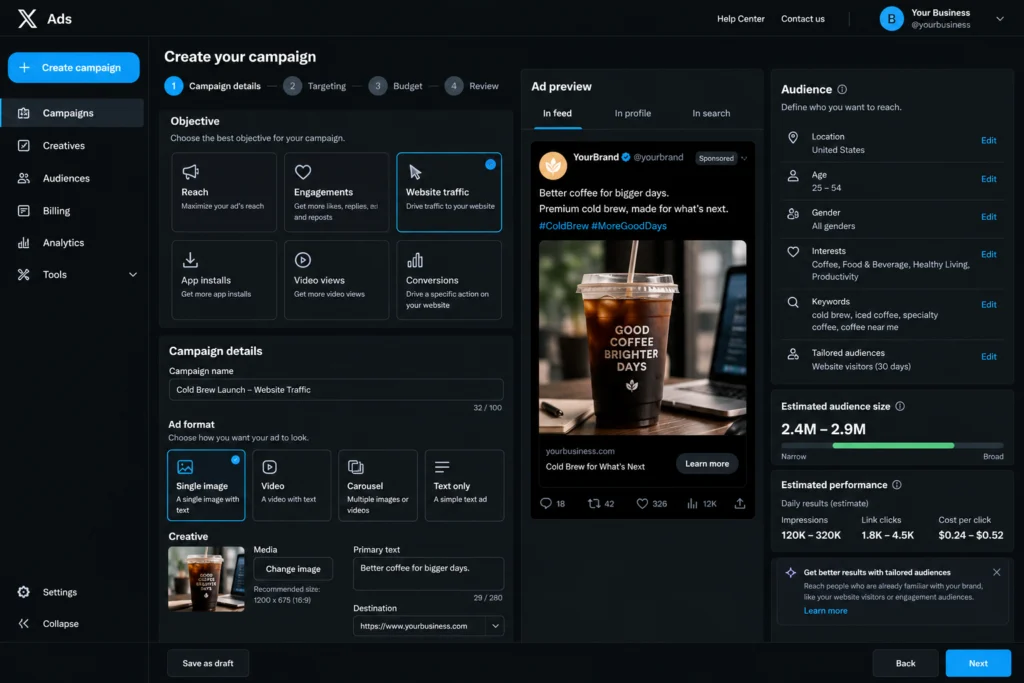Switch to the In profile preview tab
Viewport: 1024px width, 683px height.
pos(632,113)
